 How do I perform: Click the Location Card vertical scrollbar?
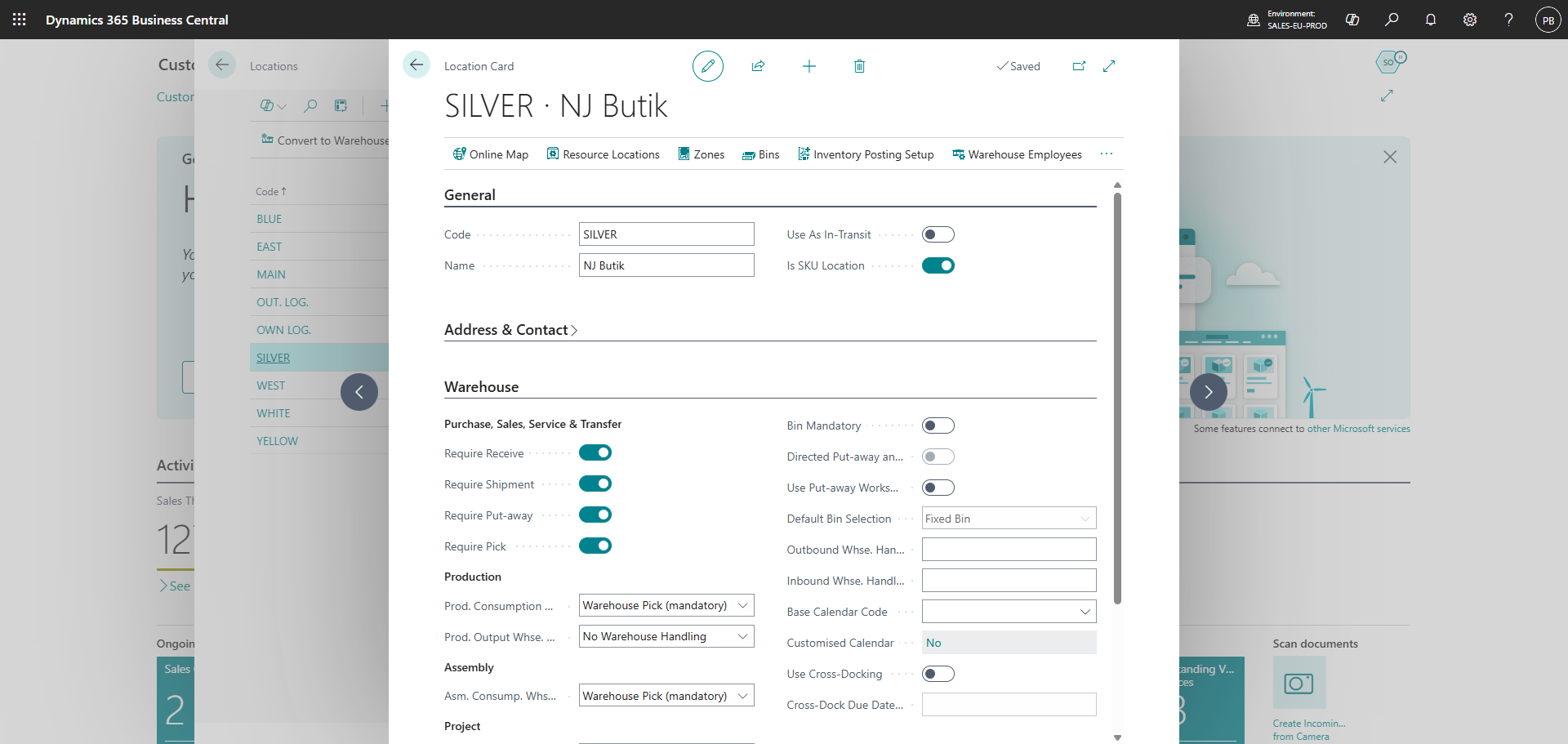click(1117, 399)
